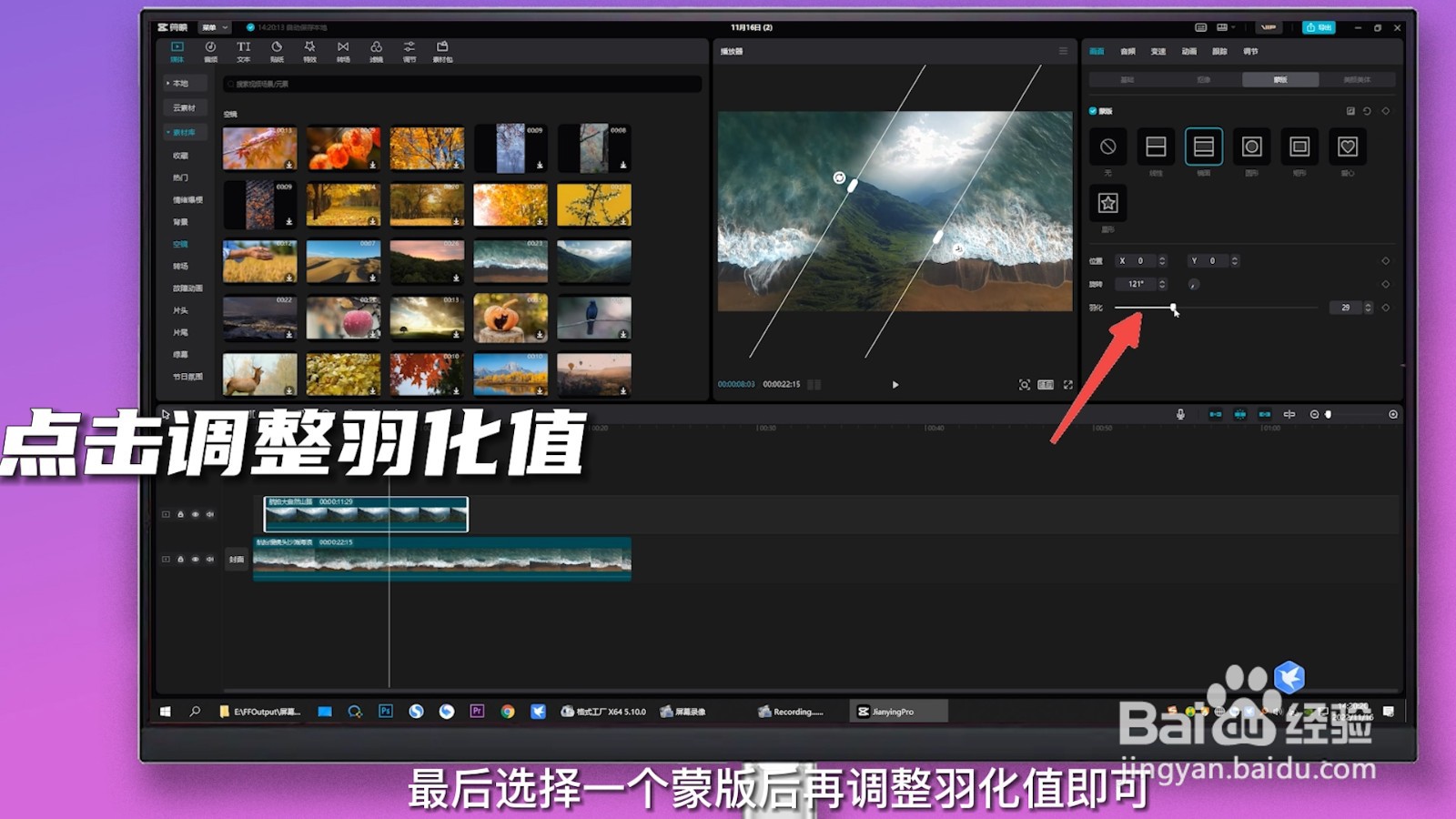1456x819 pixels.
Task: Adjust the 羽化 feather slider
Action: [1174, 308]
